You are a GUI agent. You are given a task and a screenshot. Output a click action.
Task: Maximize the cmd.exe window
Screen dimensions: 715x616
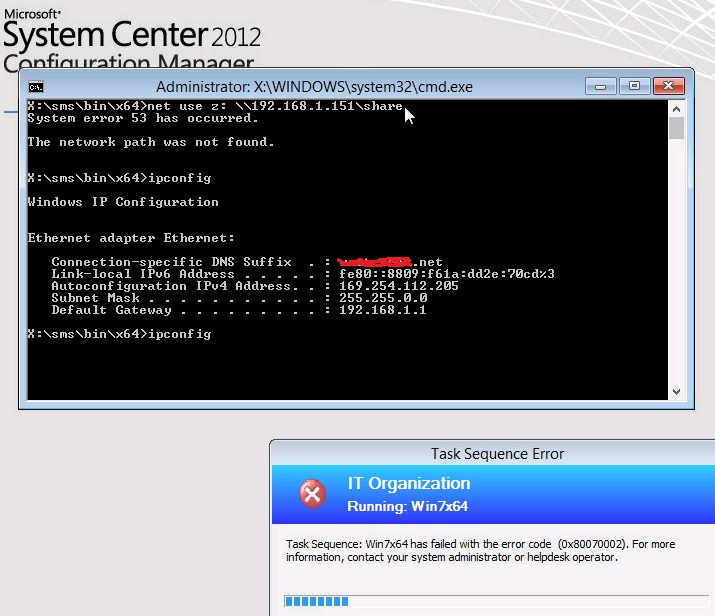pyautogui.click(x=634, y=86)
